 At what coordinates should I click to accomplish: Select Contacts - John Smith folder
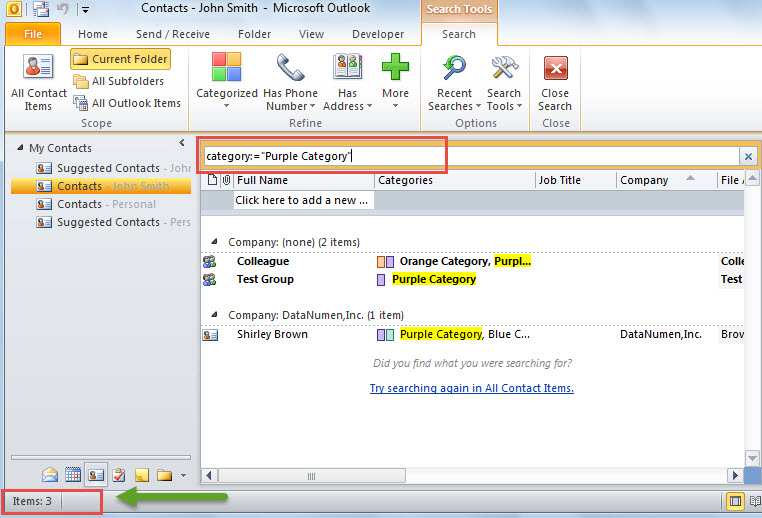(101, 186)
